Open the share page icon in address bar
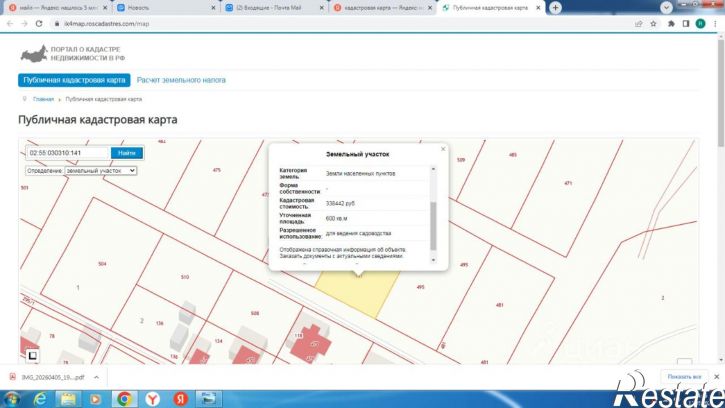The height and width of the screenshot is (408, 725). 639,24
